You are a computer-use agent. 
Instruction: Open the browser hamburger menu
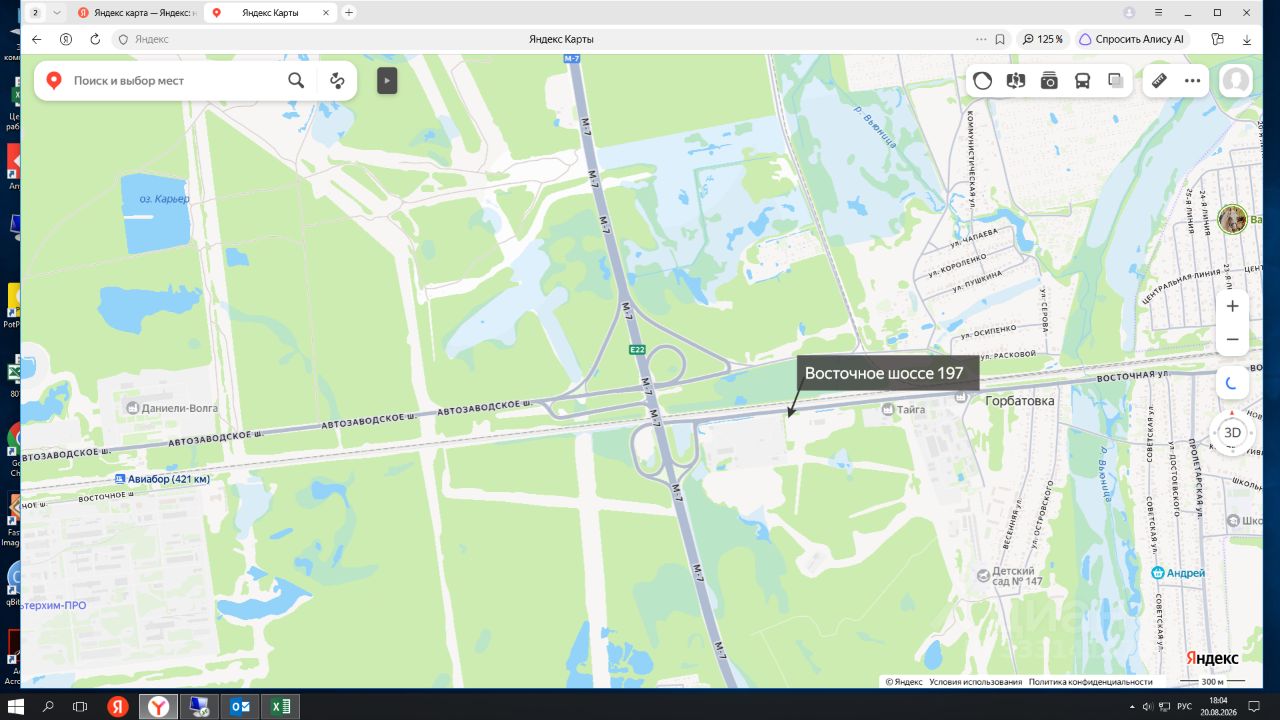(1159, 13)
